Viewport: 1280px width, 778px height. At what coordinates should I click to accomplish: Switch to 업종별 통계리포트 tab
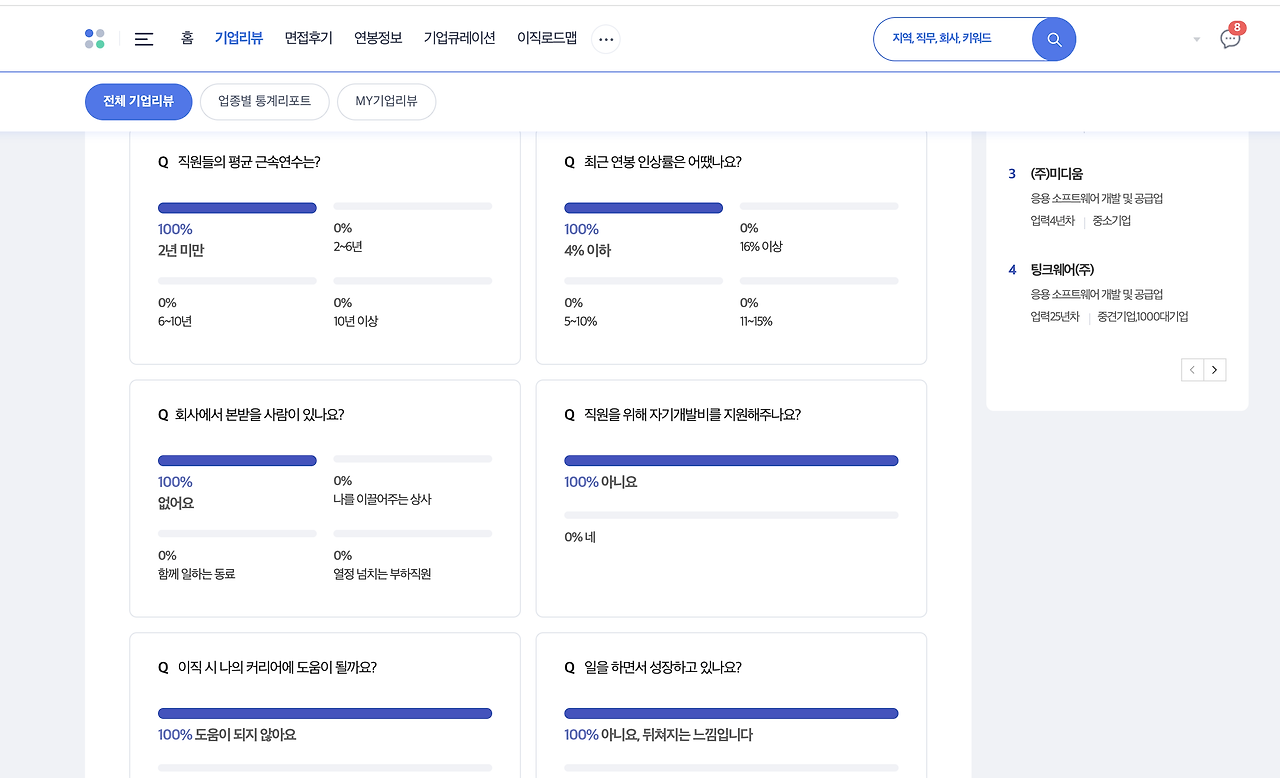click(264, 101)
